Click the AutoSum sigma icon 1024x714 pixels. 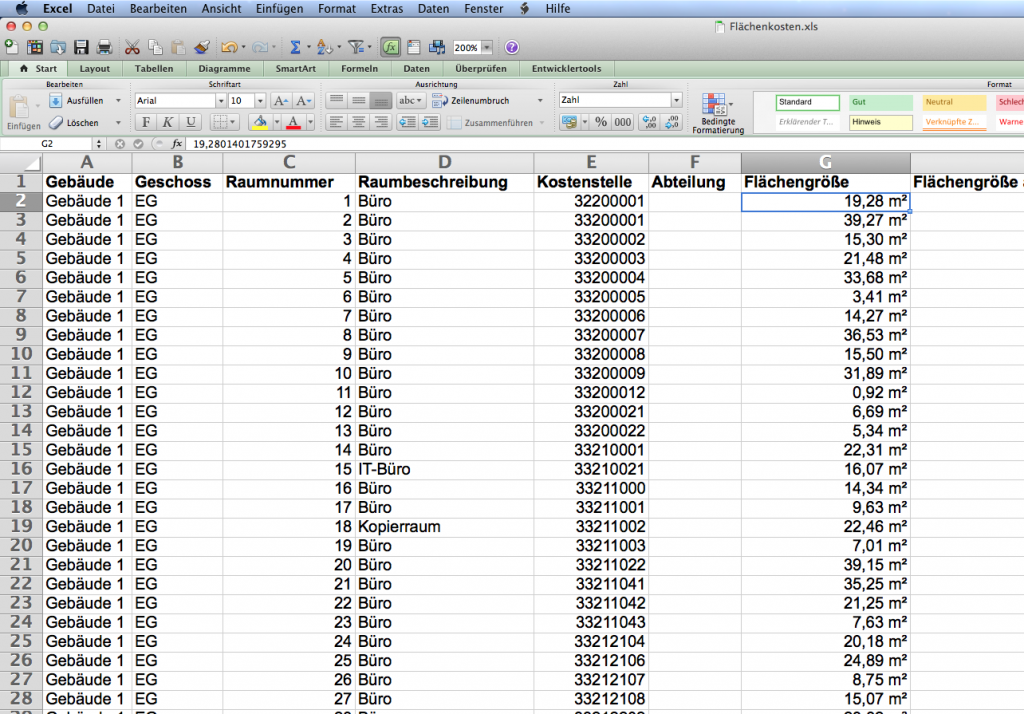point(295,47)
